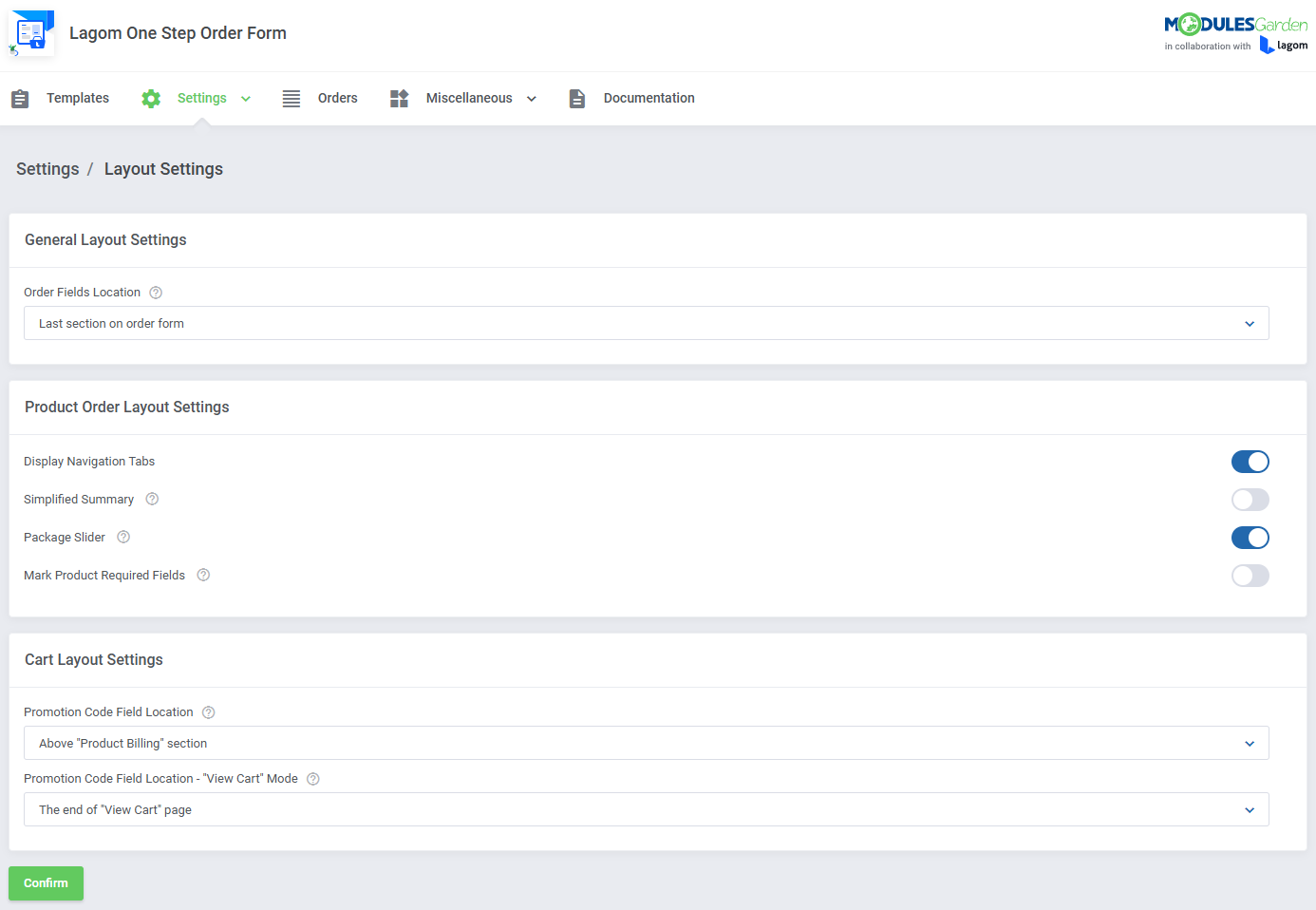Click the Layout Settings breadcrumb text
The height and width of the screenshot is (910, 1316).
[163, 168]
